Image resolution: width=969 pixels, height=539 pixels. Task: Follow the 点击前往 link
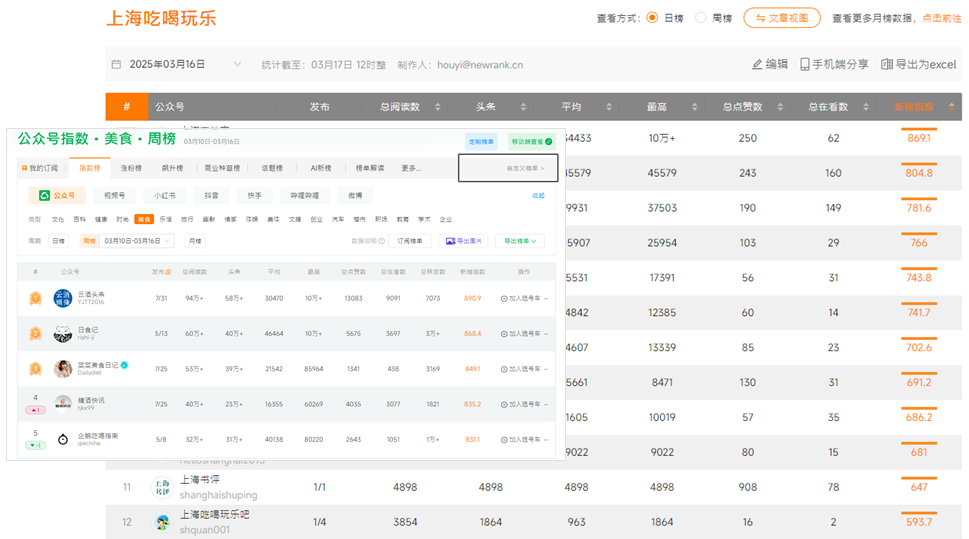(x=941, y=18)
